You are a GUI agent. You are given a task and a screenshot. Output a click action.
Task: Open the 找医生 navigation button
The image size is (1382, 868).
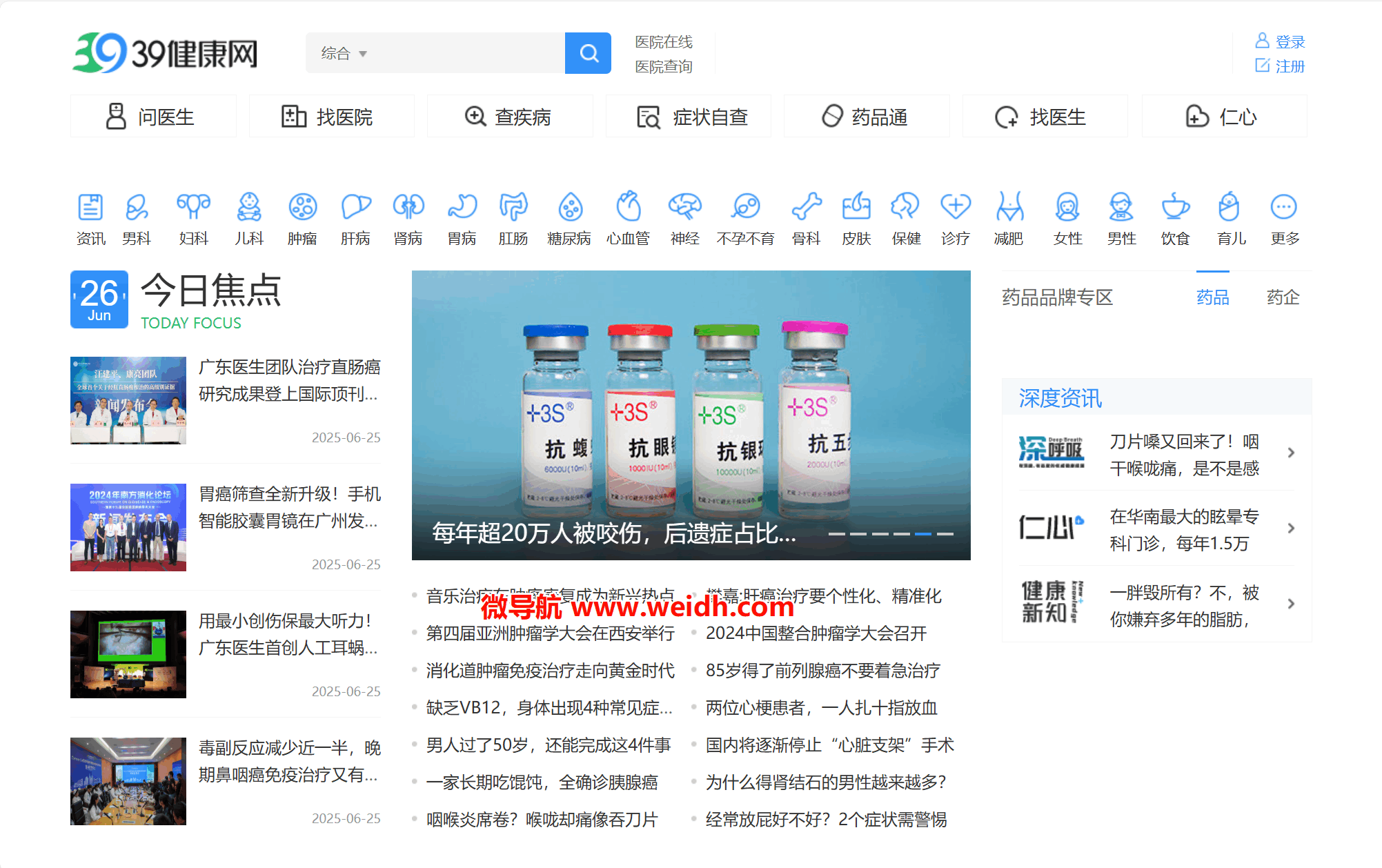point(1045,117)
